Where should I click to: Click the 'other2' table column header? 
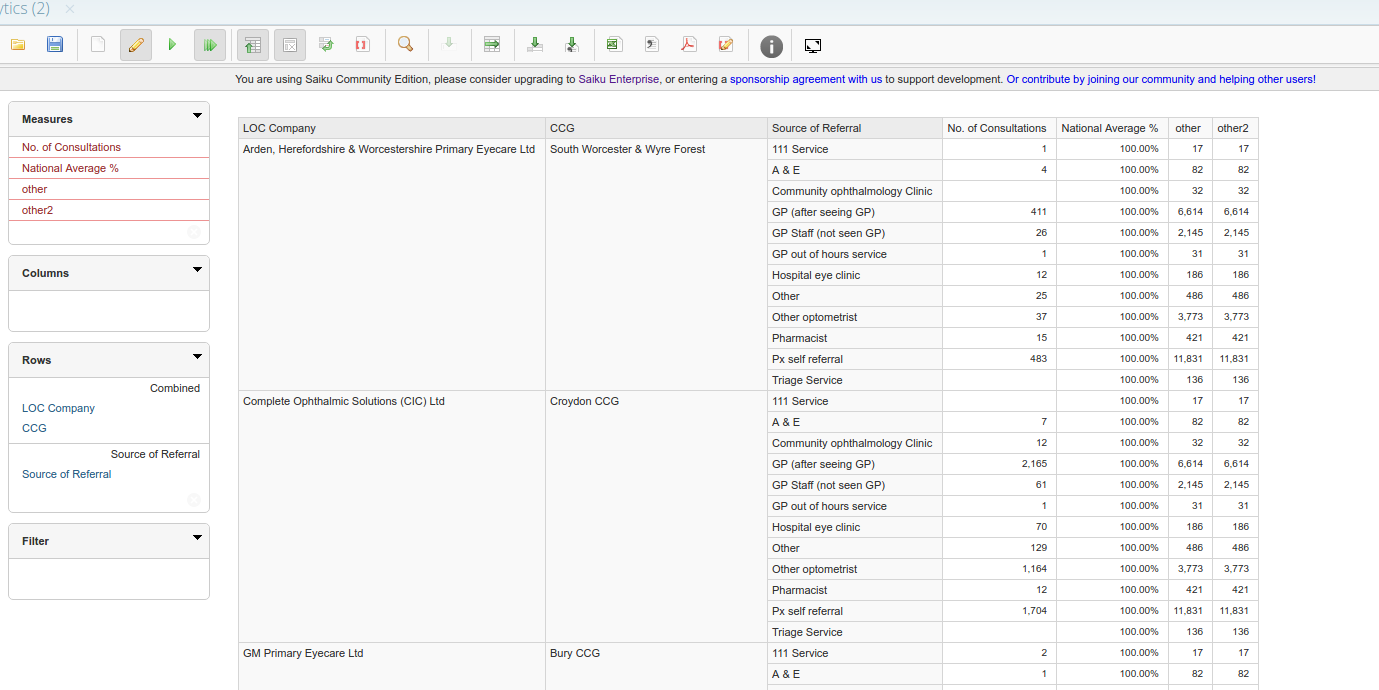click(1235, 128)
